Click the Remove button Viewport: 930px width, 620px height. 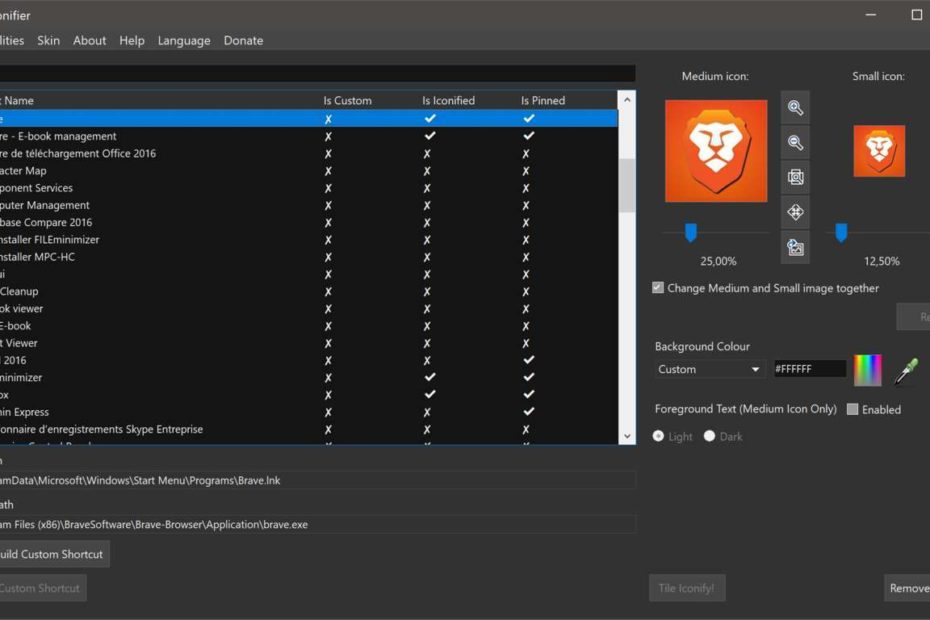907,588
